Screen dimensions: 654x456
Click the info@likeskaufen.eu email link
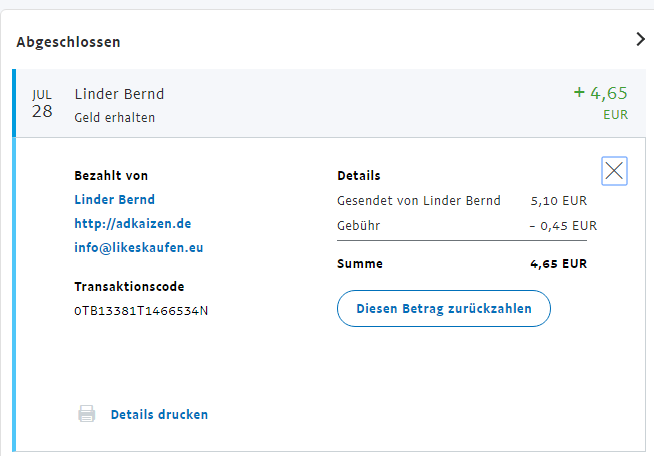tap(138, 247)
